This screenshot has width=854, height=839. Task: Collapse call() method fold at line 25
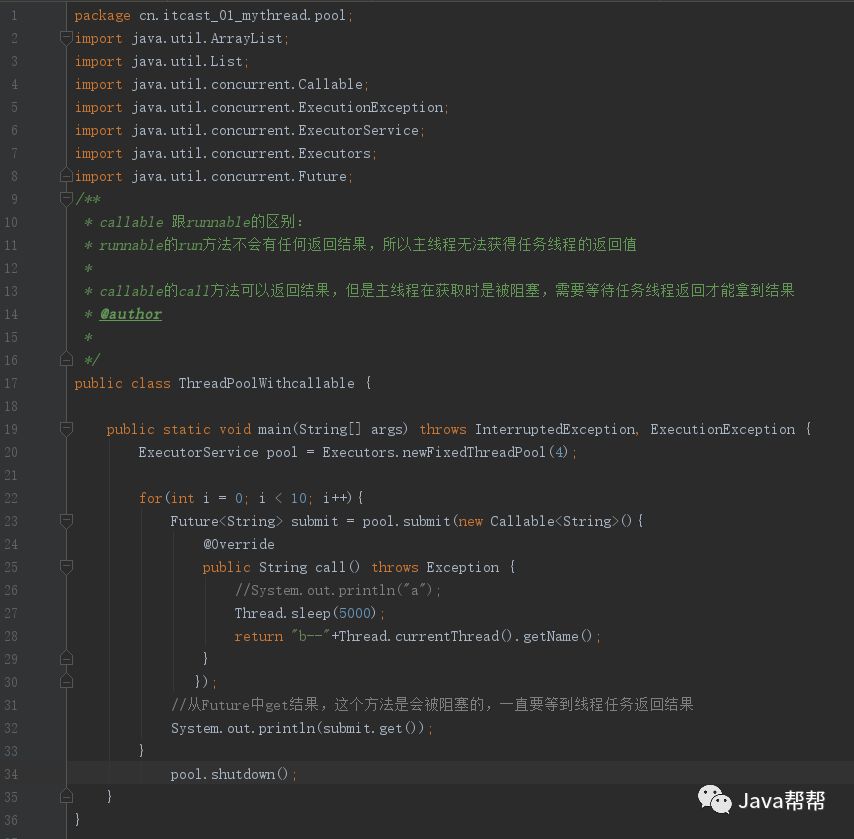66,567
